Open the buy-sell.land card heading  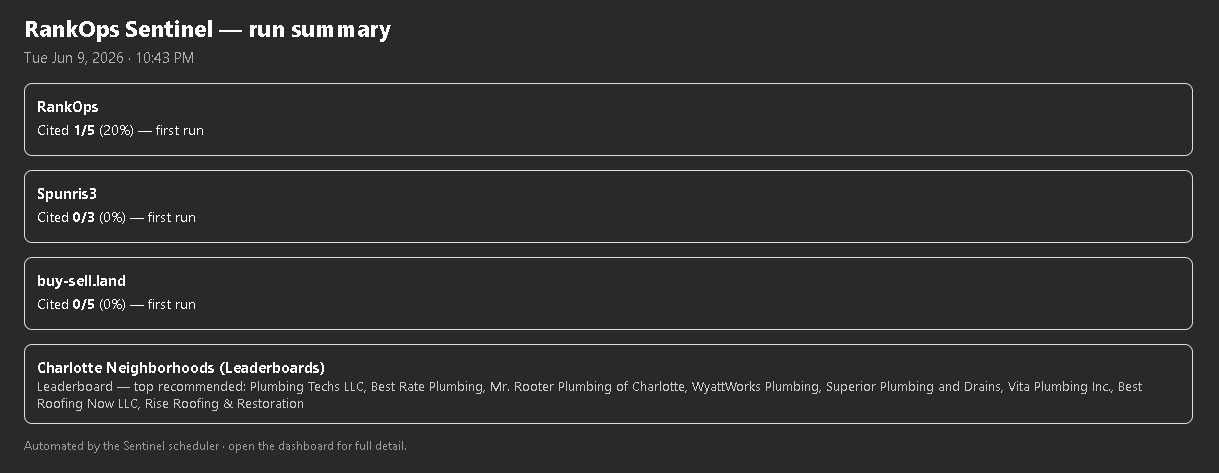[x=81, y=281]
